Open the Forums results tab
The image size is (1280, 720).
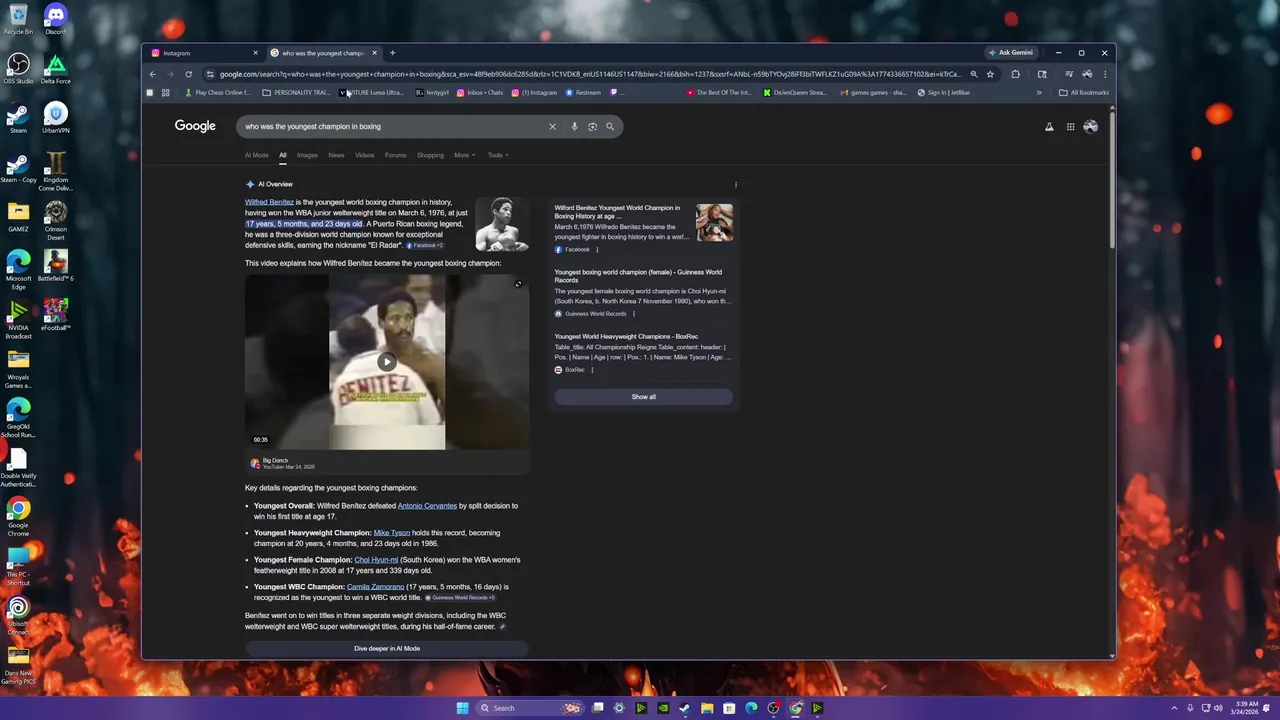pos(396,155)
